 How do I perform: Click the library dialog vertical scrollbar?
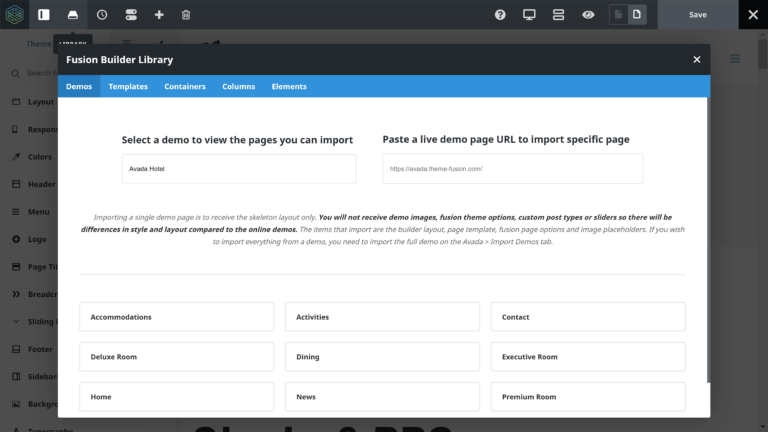(x=708, y=240)
